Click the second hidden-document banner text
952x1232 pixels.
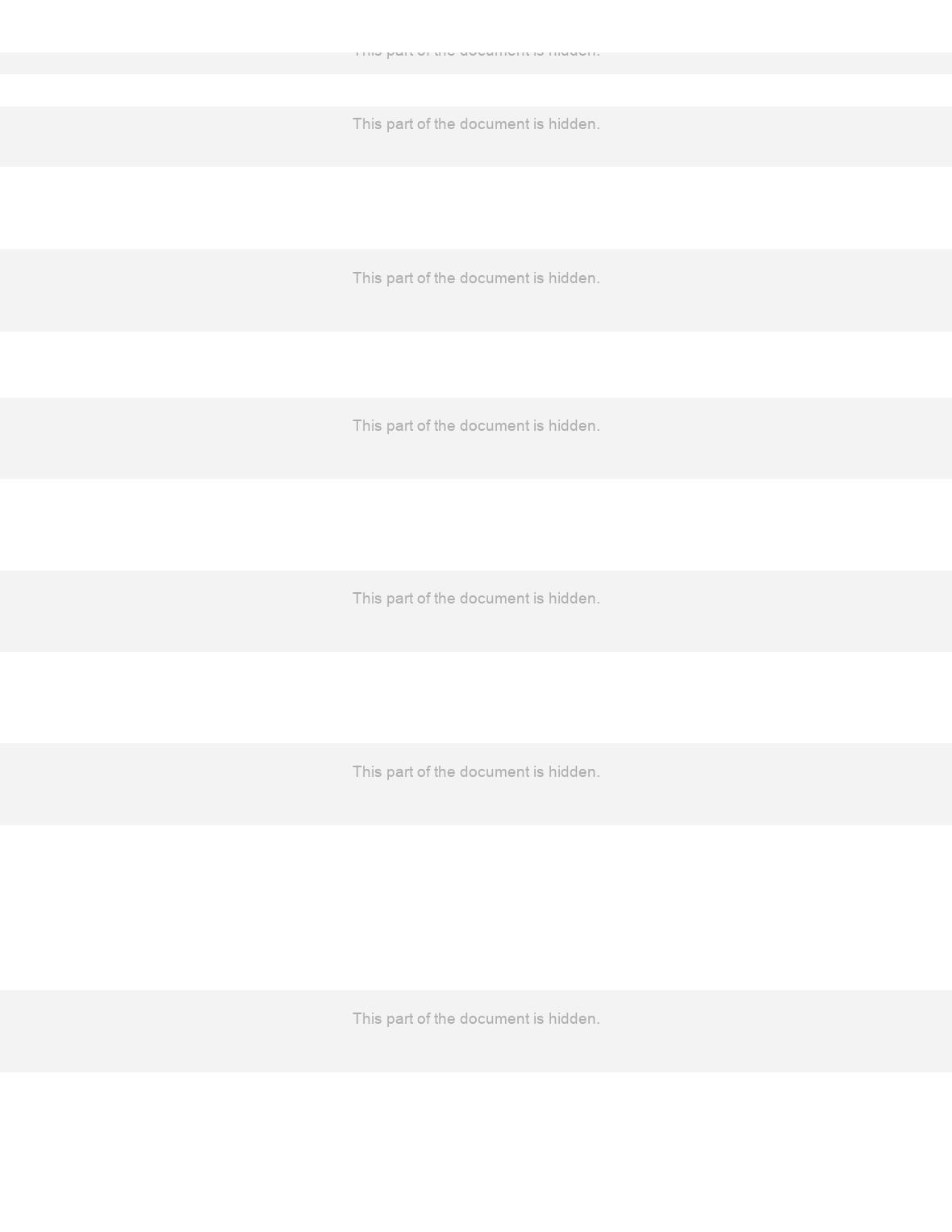tap(476, 124)
